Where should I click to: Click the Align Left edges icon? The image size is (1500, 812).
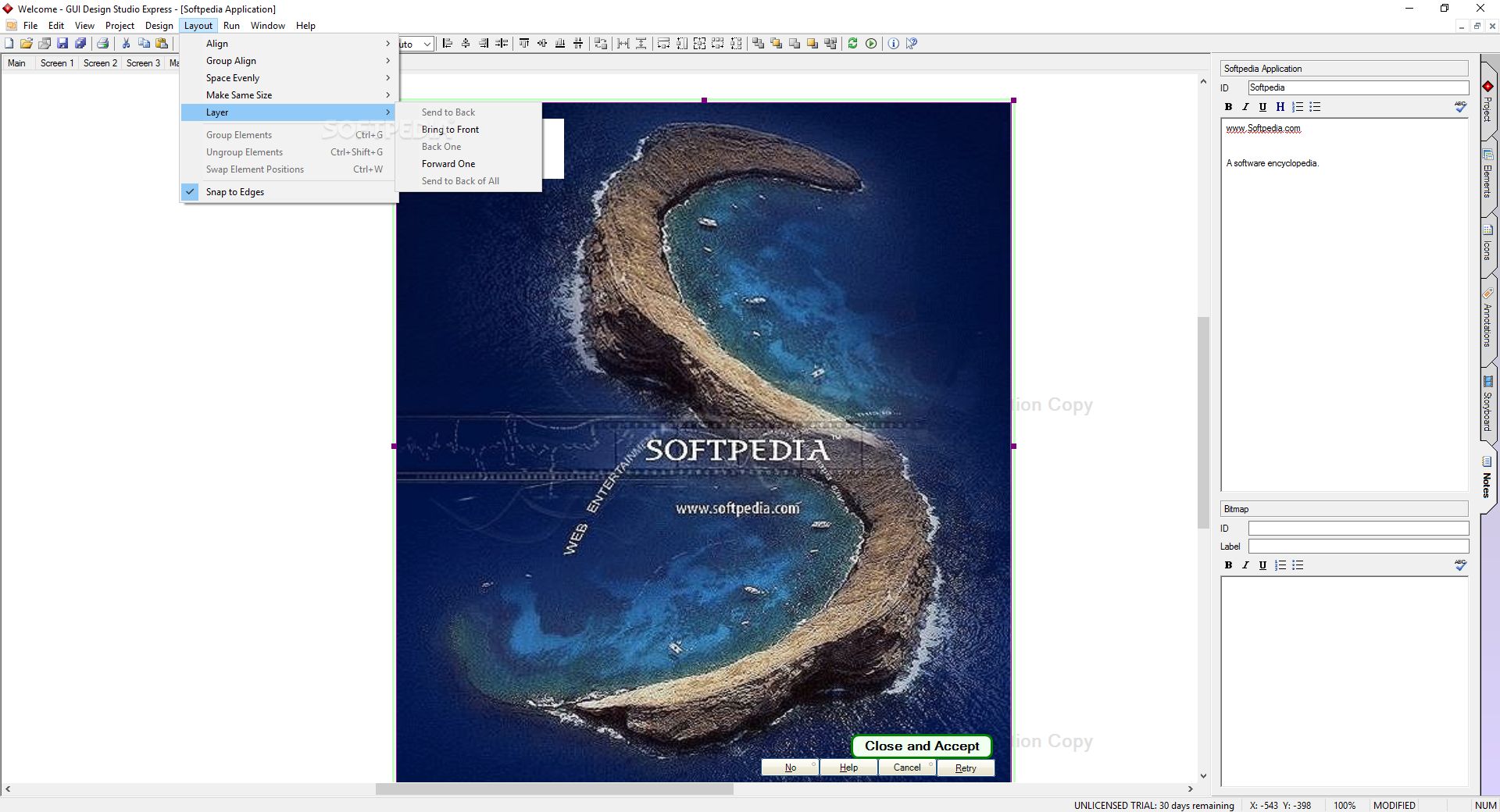[x=448, y=44]
